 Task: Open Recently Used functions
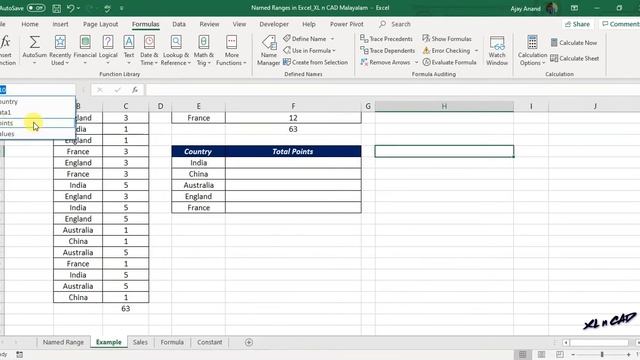tap(60, 51)
